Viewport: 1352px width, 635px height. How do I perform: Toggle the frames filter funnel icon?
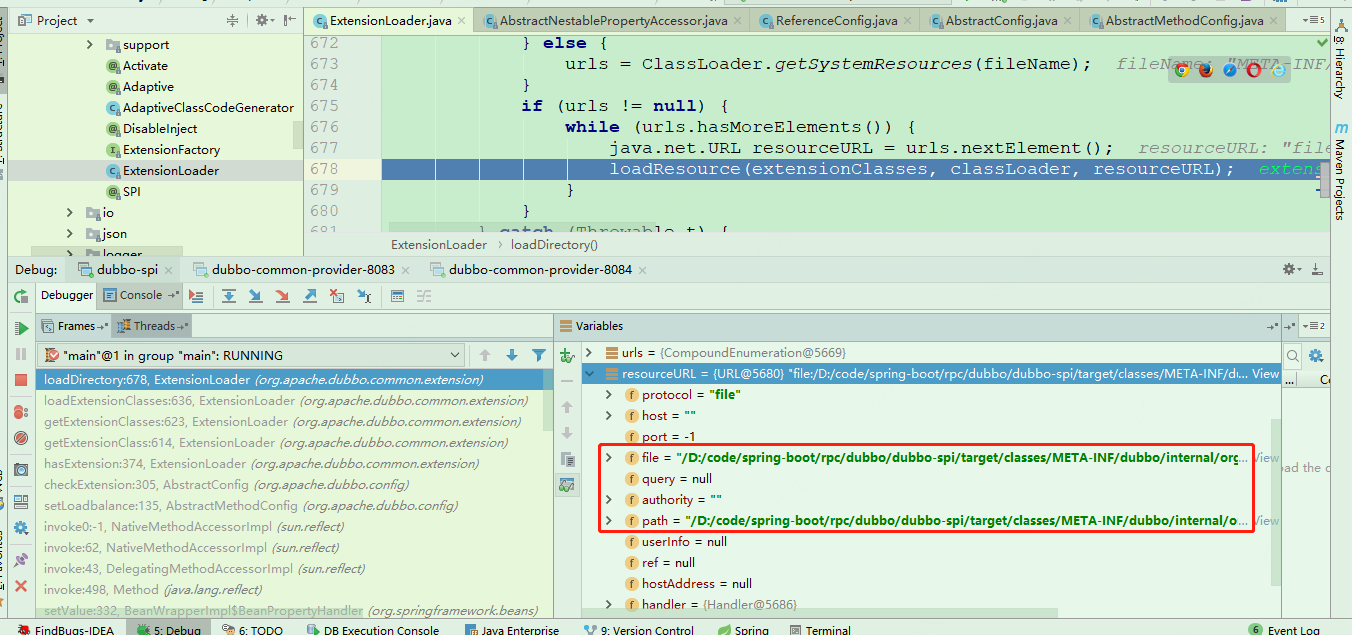(x=539, y=355)
